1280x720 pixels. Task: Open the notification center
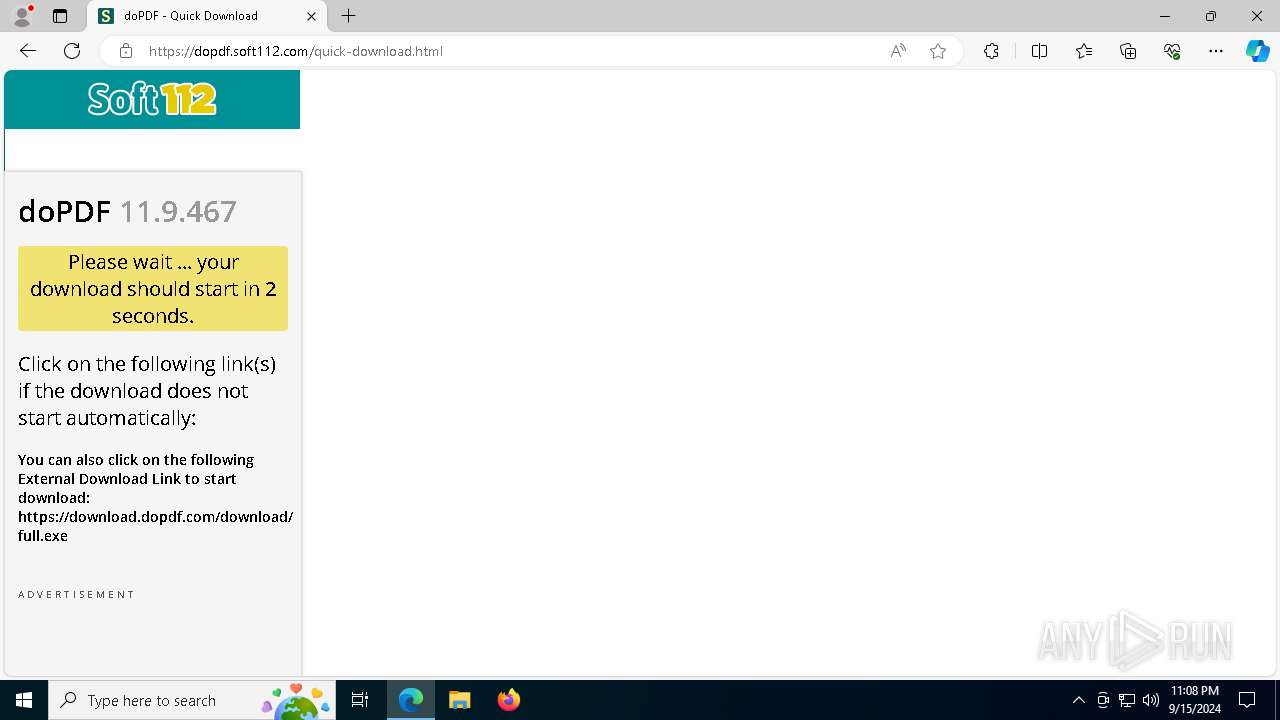tap(1247, 700)
